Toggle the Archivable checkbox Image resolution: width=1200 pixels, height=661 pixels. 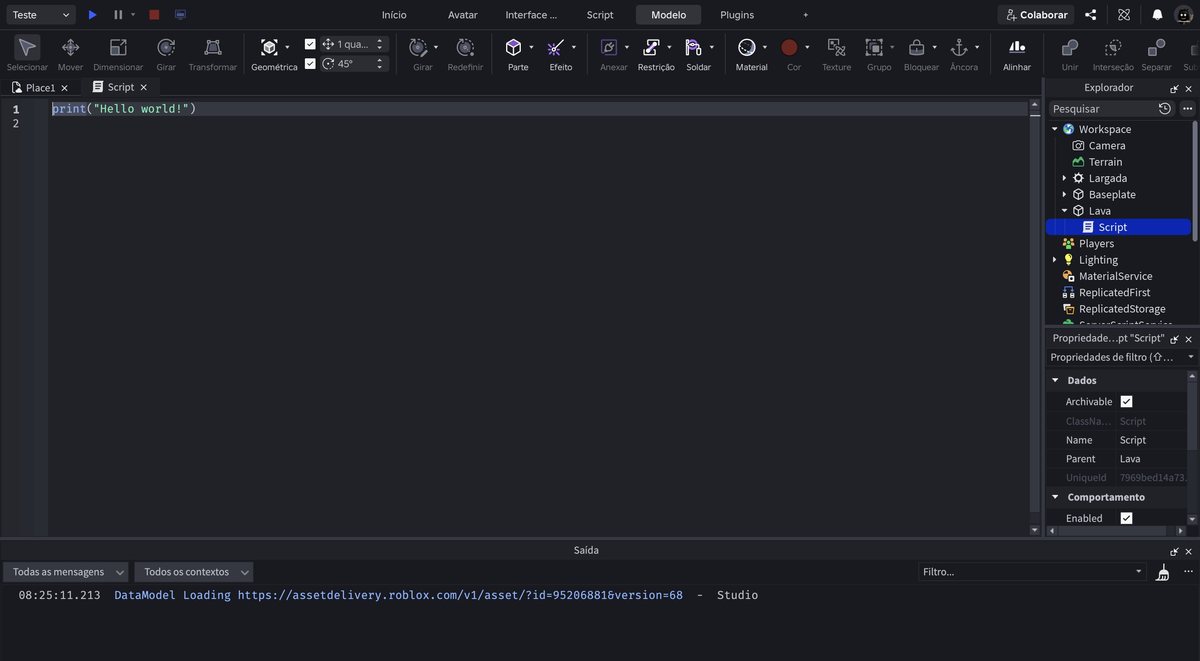tap(1126, 401)
